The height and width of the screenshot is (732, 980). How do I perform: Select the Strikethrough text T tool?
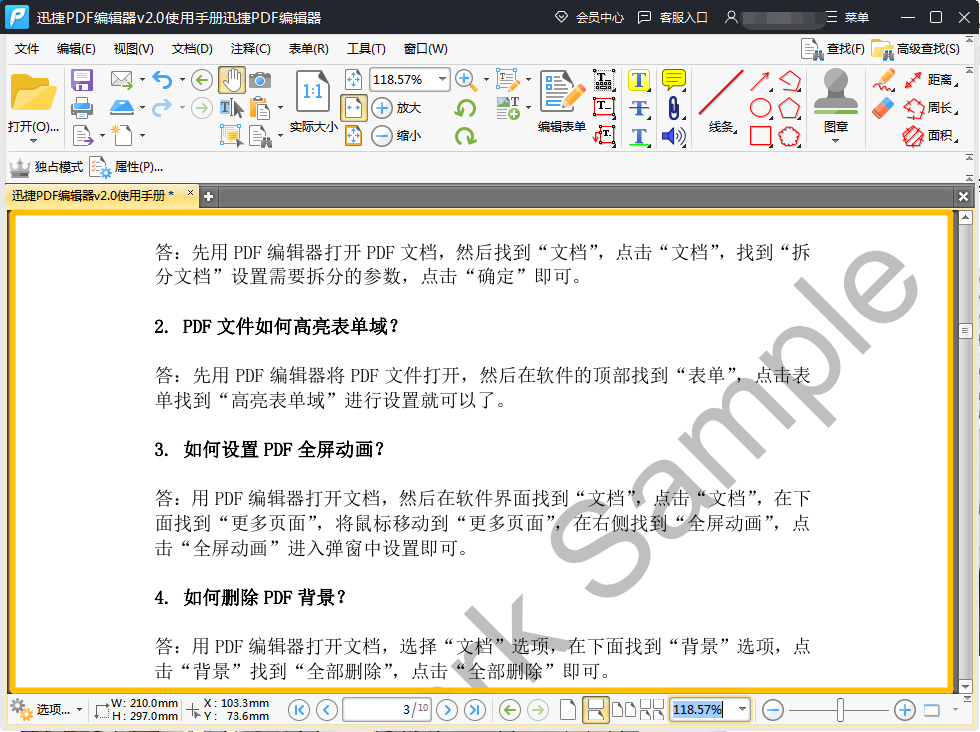tap(639, 108)
